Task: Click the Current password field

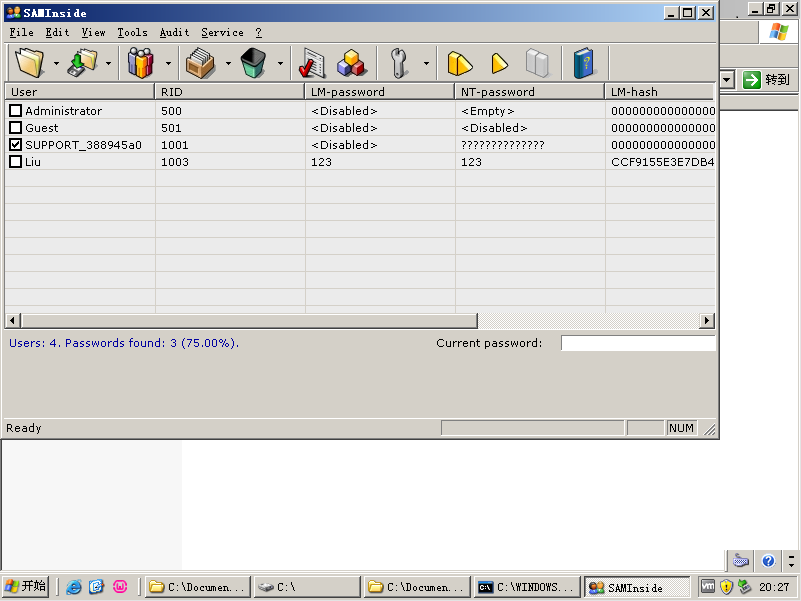Action: tap(638, 343)
